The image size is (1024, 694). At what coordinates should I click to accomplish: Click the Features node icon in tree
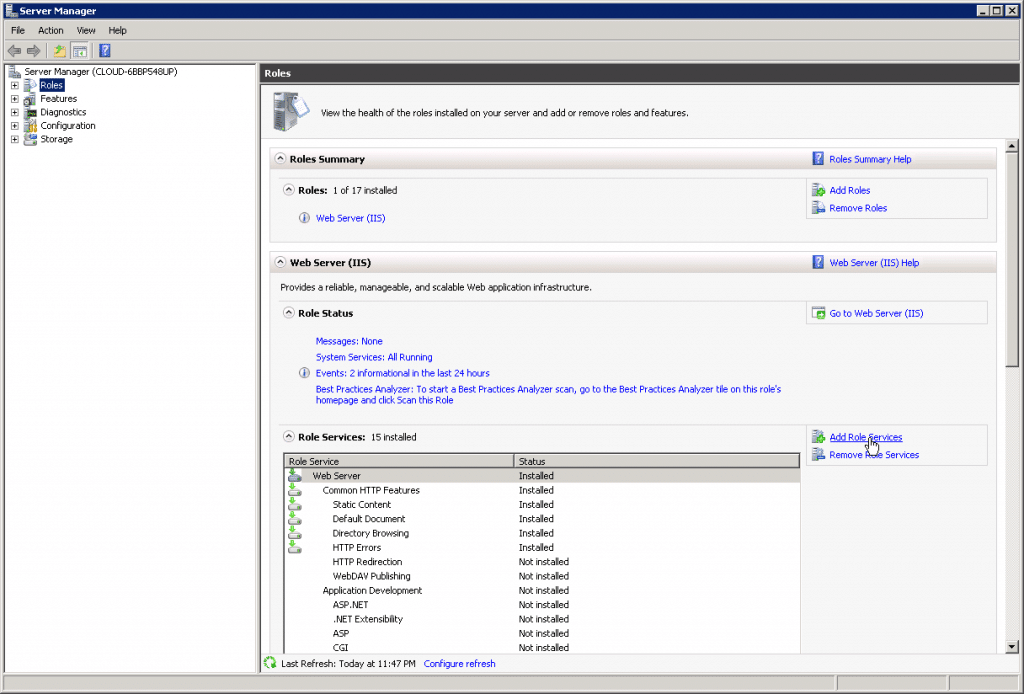[30, 99]
